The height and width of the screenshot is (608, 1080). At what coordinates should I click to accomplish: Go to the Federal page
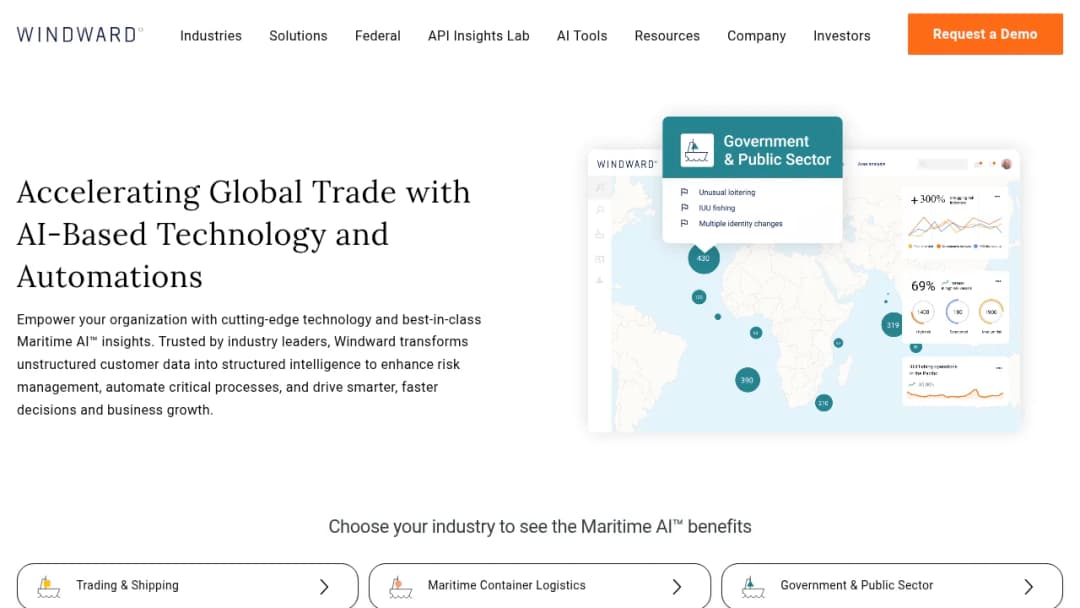(377, 36)
